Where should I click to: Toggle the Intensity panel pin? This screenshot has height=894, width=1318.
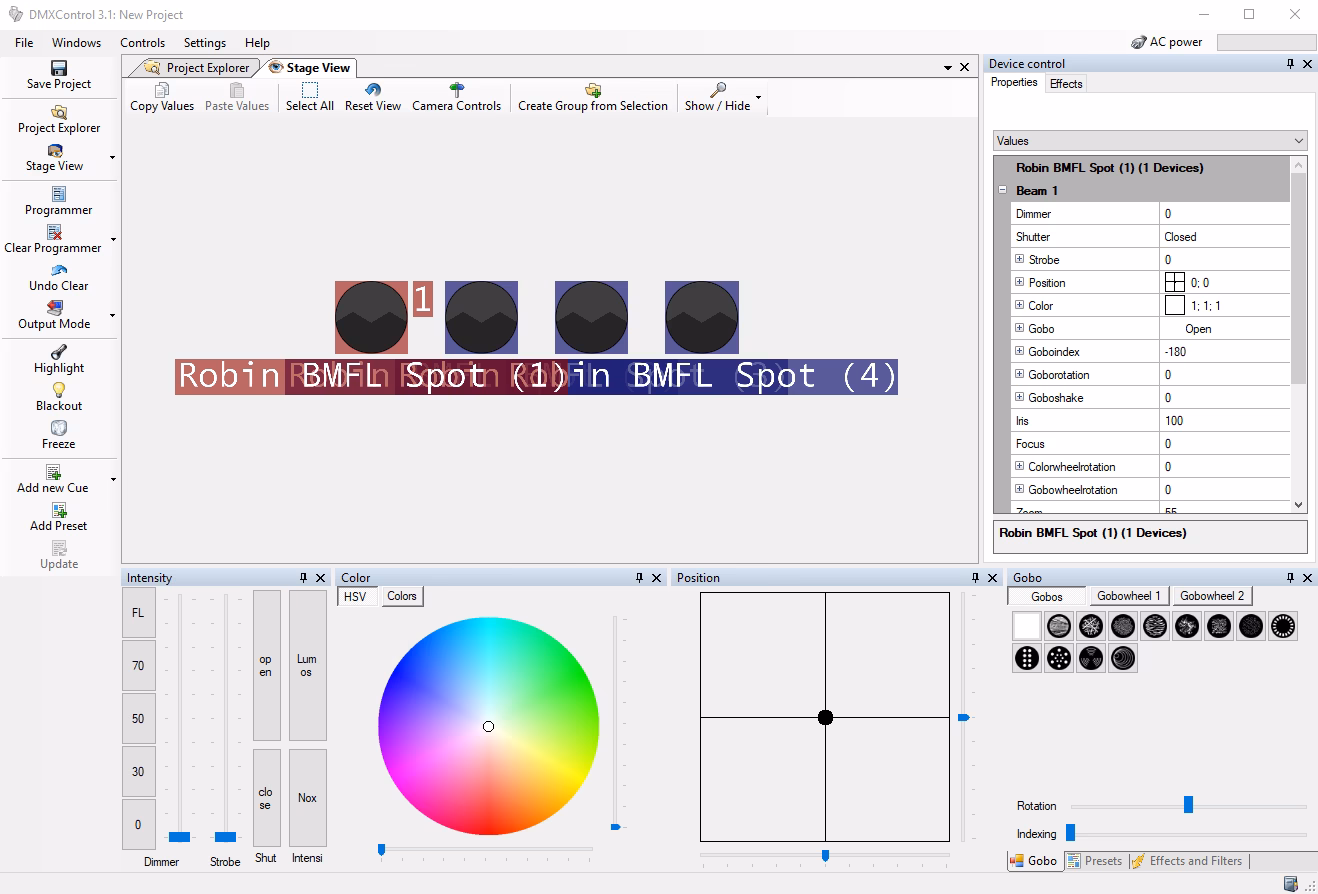click(304, 578)
